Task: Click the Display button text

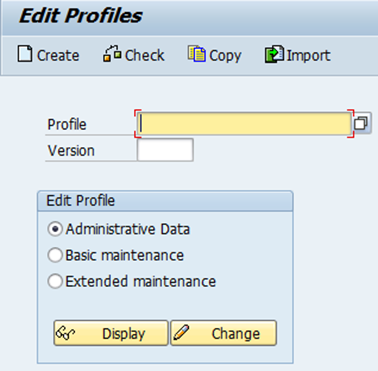Action: 124,334
